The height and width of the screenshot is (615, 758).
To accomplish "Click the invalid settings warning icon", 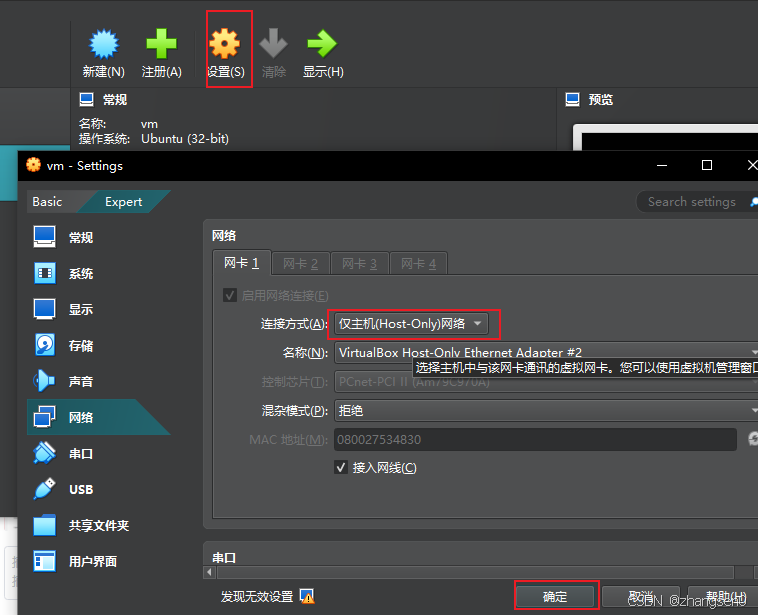I will [307, 597].
